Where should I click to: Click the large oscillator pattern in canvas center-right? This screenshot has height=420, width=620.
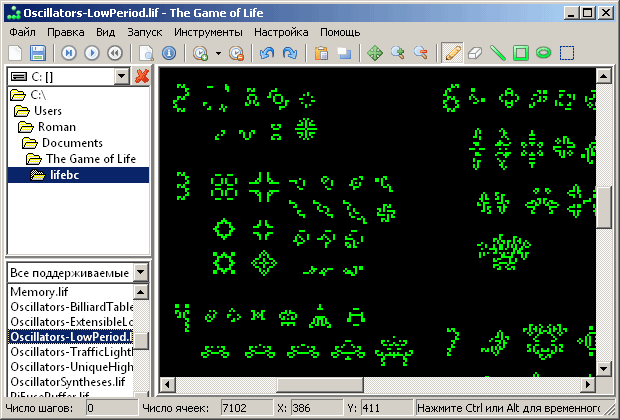(504, 252)
